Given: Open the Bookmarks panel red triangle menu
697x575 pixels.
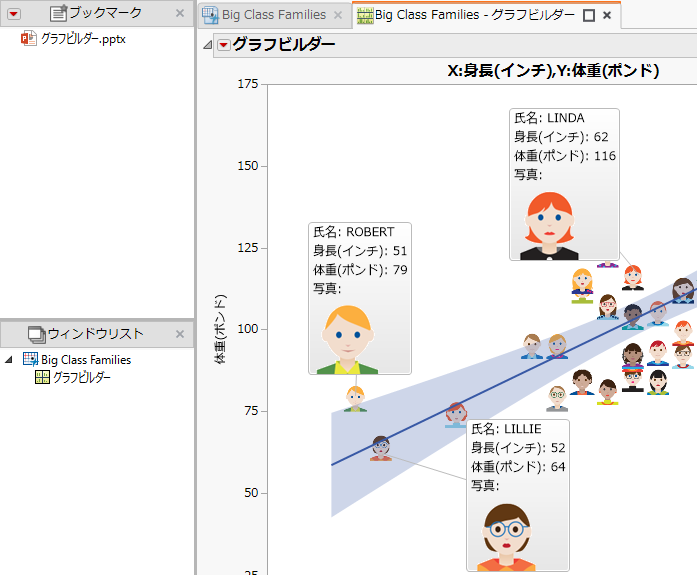Looking at the screenshot, I should click(x=14, y=14).
